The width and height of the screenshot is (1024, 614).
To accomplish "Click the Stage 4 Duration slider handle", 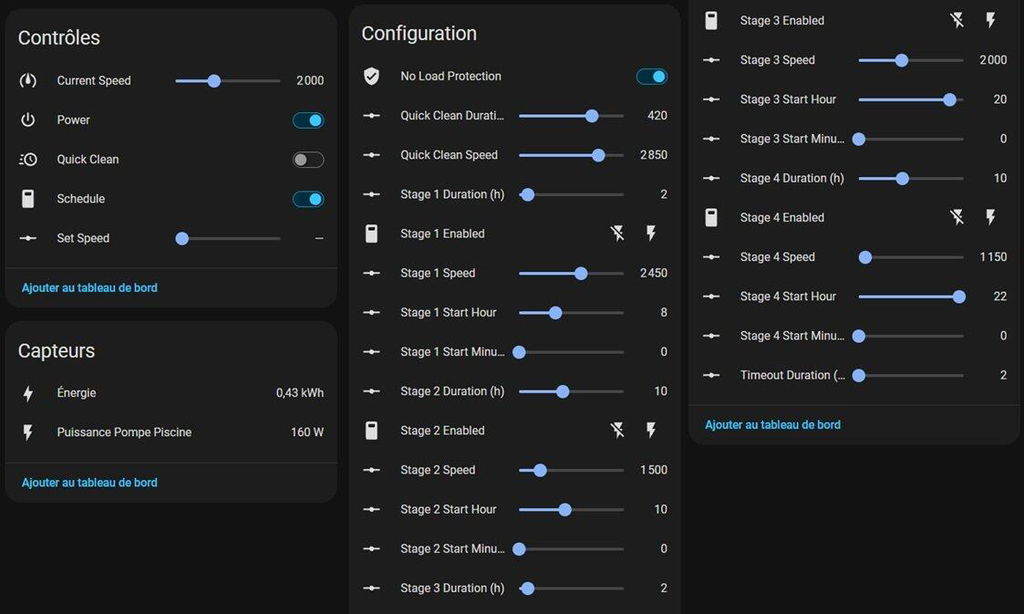I will tap(903, 178).
